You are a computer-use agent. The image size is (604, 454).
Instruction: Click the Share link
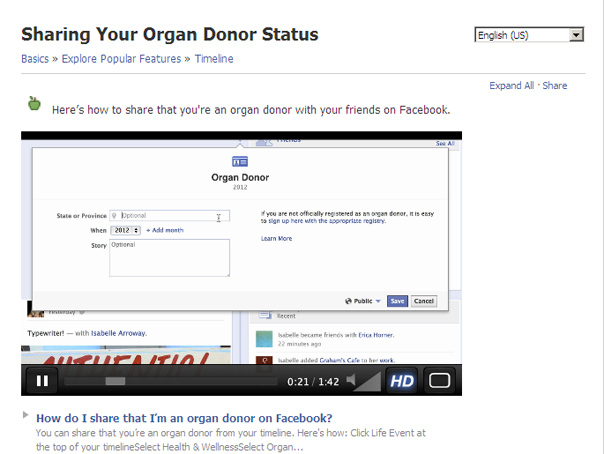click(555, 85)
